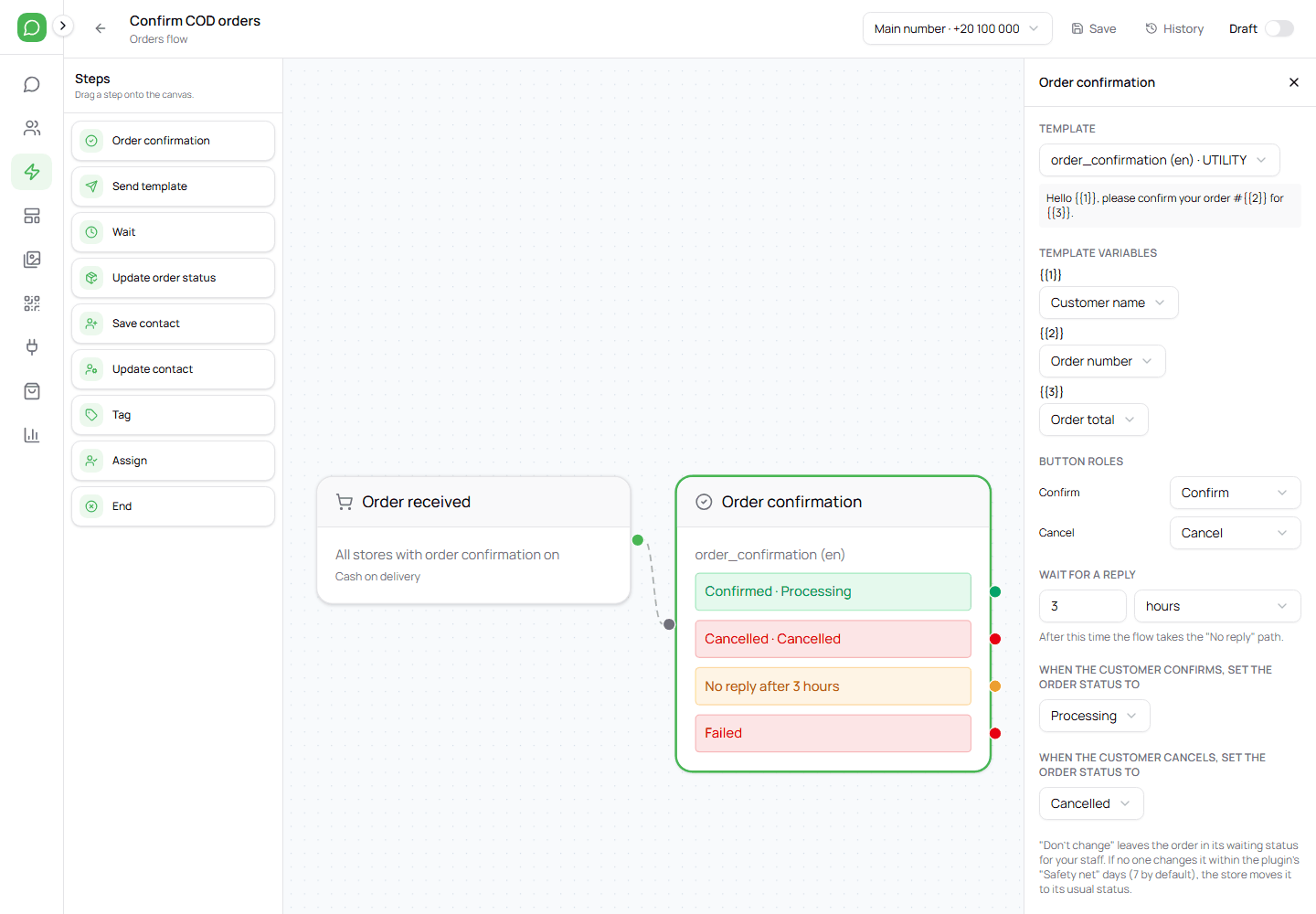The height and width of the screenshot is (914, 1316).
Task: Open the order_confirmation template dropdown
Action: coord(1159,160)
